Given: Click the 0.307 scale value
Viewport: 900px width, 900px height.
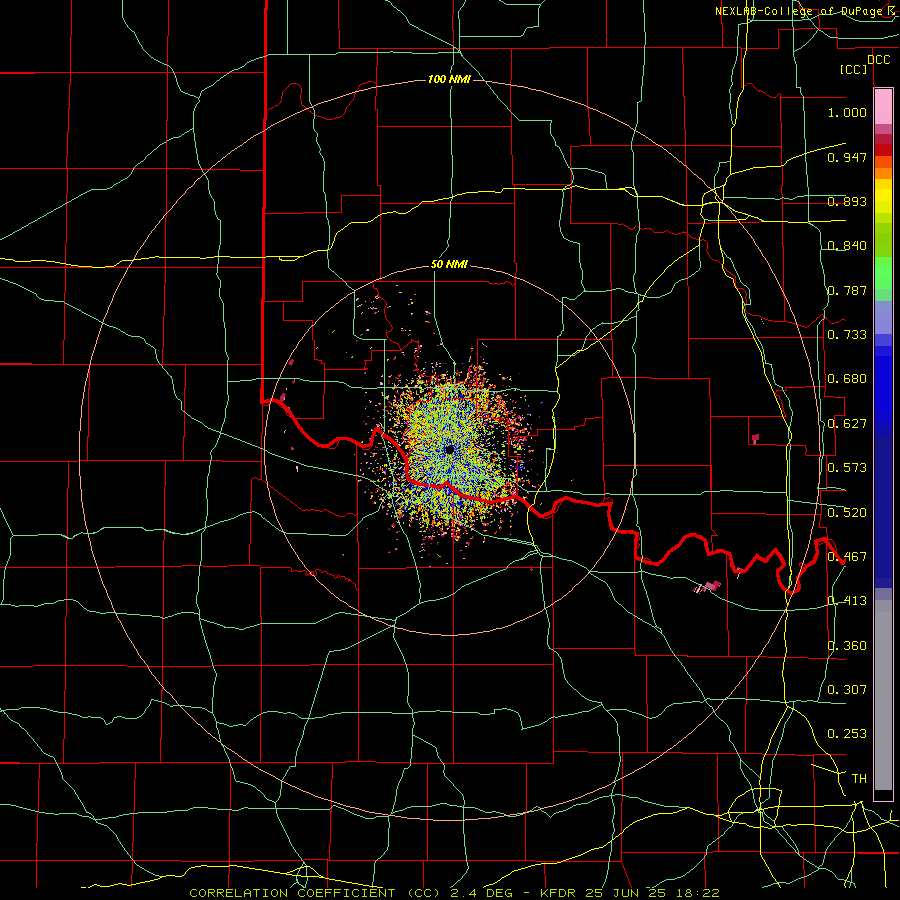Looking at the screenshot, I should (847, 689).
